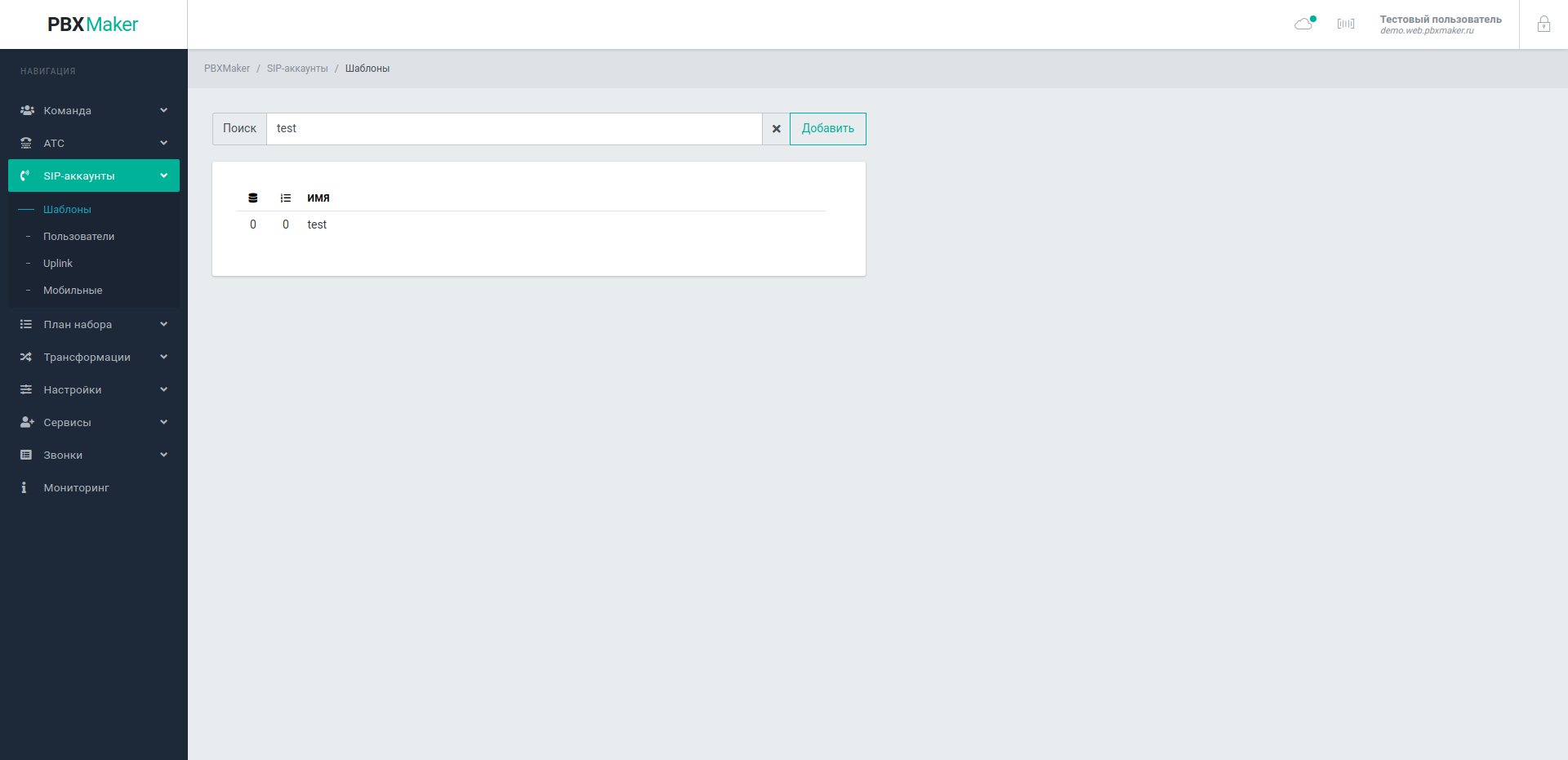Click the Мониторинг info icon

tap(24, 487)
